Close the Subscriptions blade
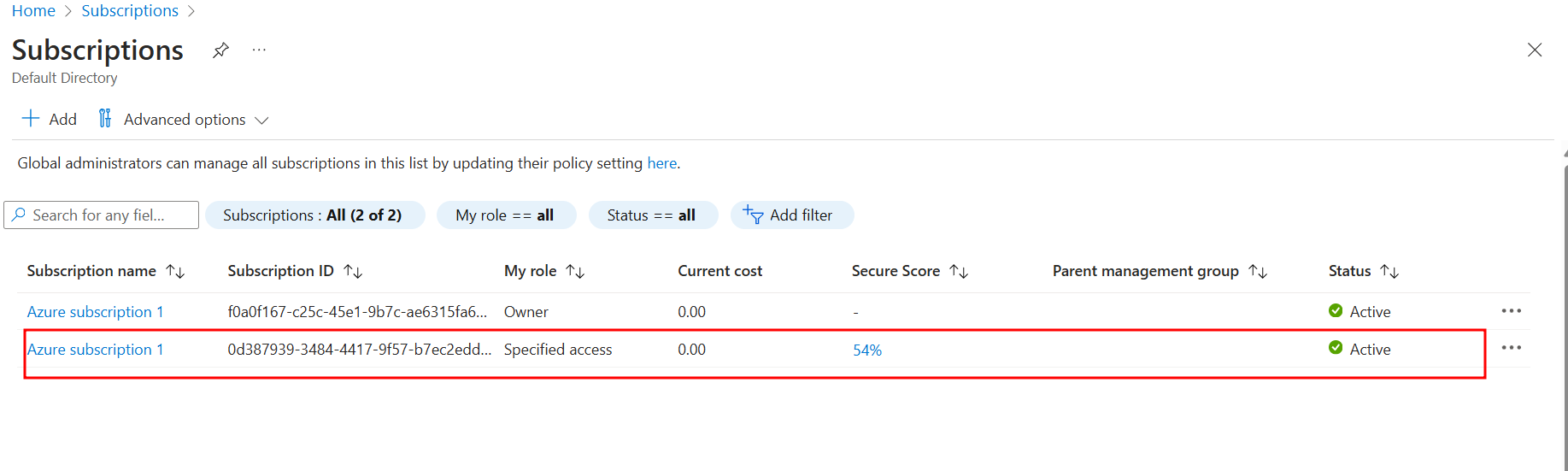Screen dimensions: 1568x471 point(1534,50)
